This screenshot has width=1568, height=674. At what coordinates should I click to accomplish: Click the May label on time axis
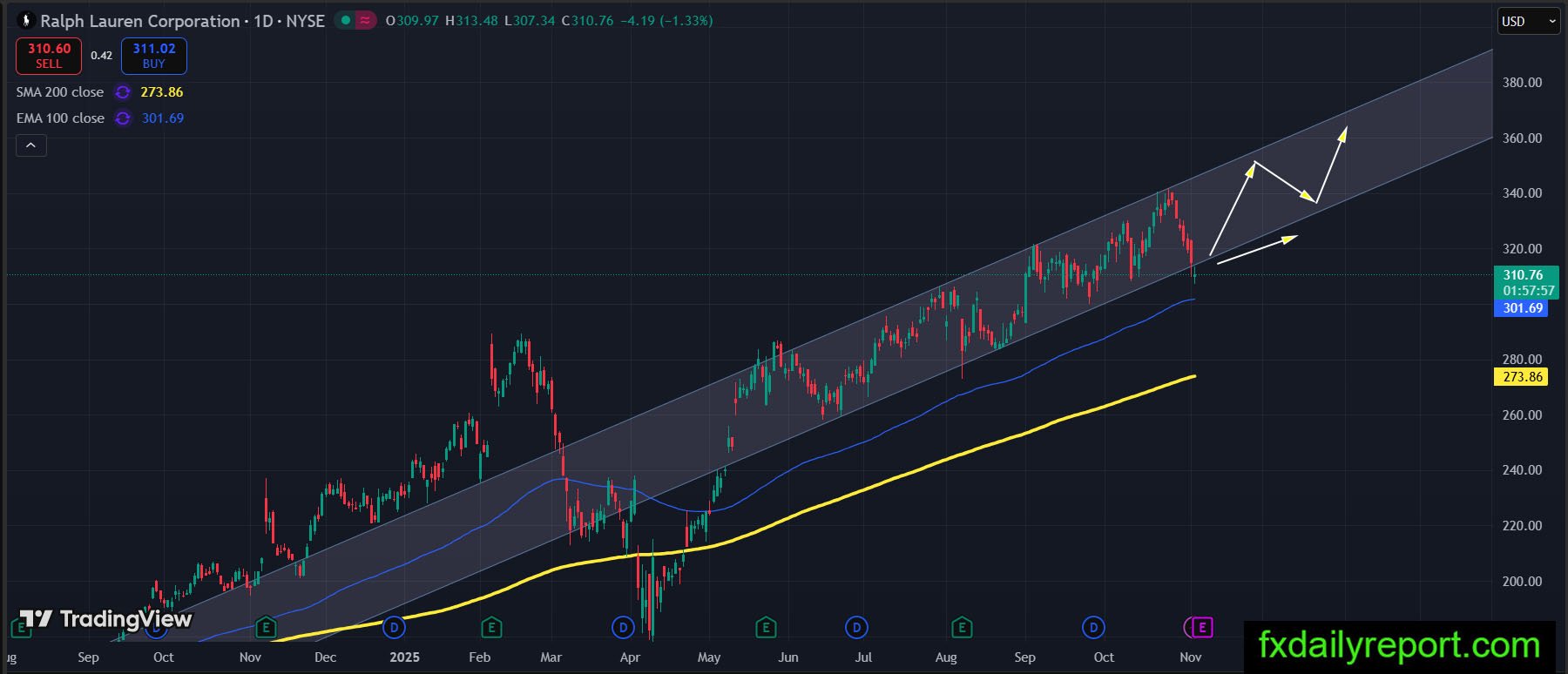point(709,657)
